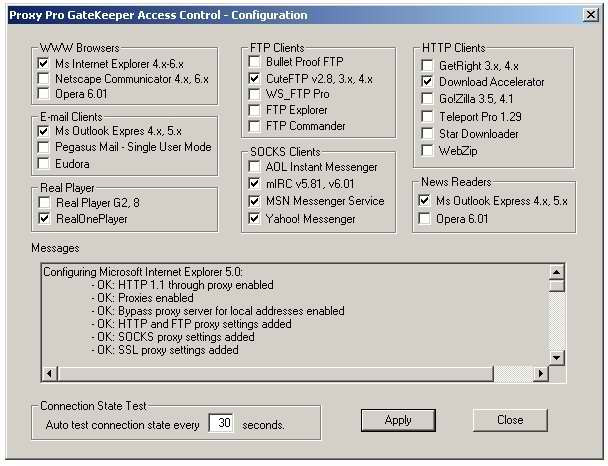Click 'OK: SSL proxy settings added' line
Image resolution: width=608 pixels, height=466 pixels.
coord(165,350)
